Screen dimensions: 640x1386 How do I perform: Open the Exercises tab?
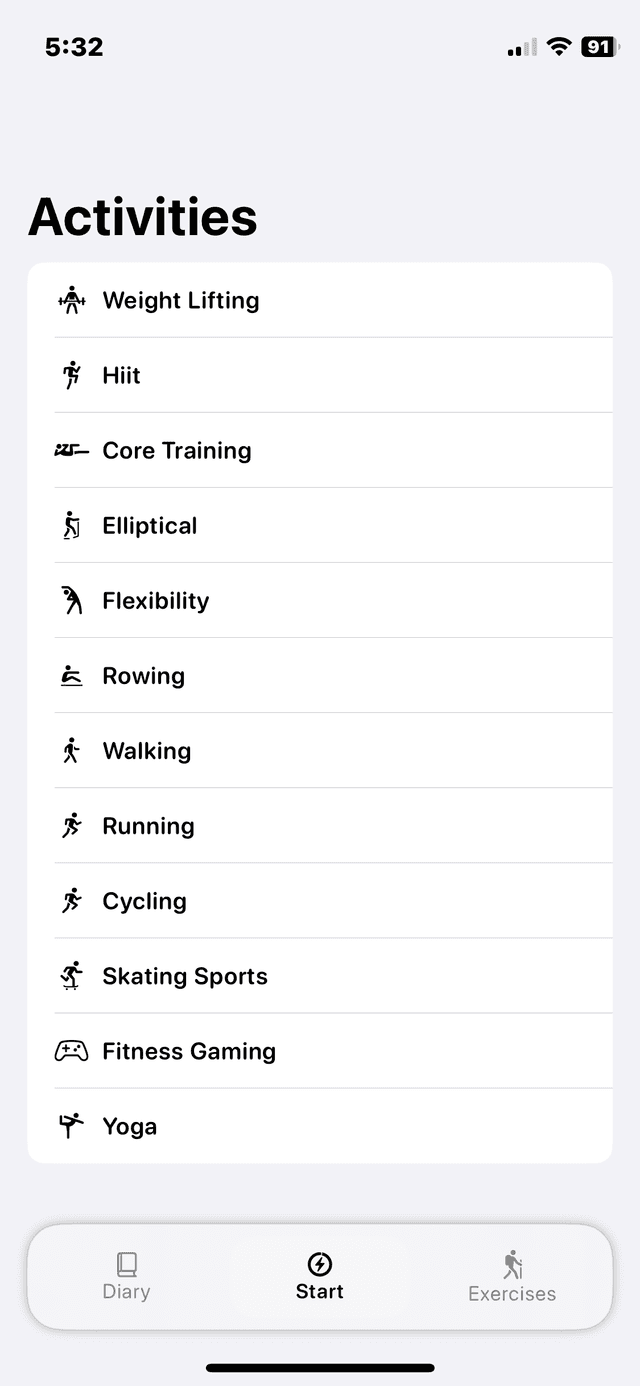pyautogui.click(x=512, y=1277)
